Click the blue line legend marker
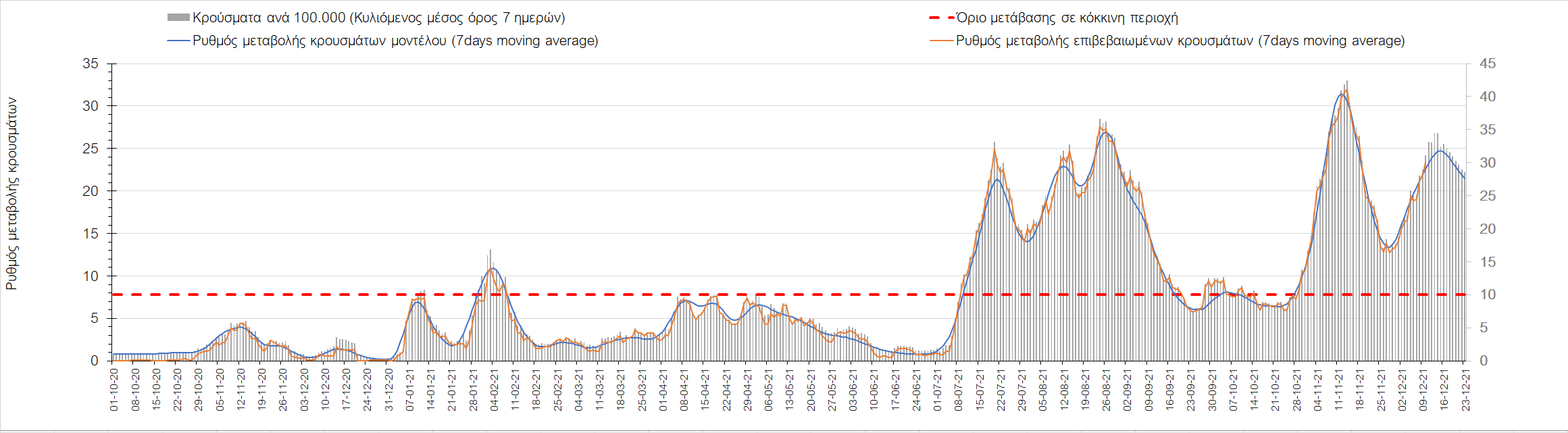This screenshot has width=1568, height=433. [x=178, y=41]
